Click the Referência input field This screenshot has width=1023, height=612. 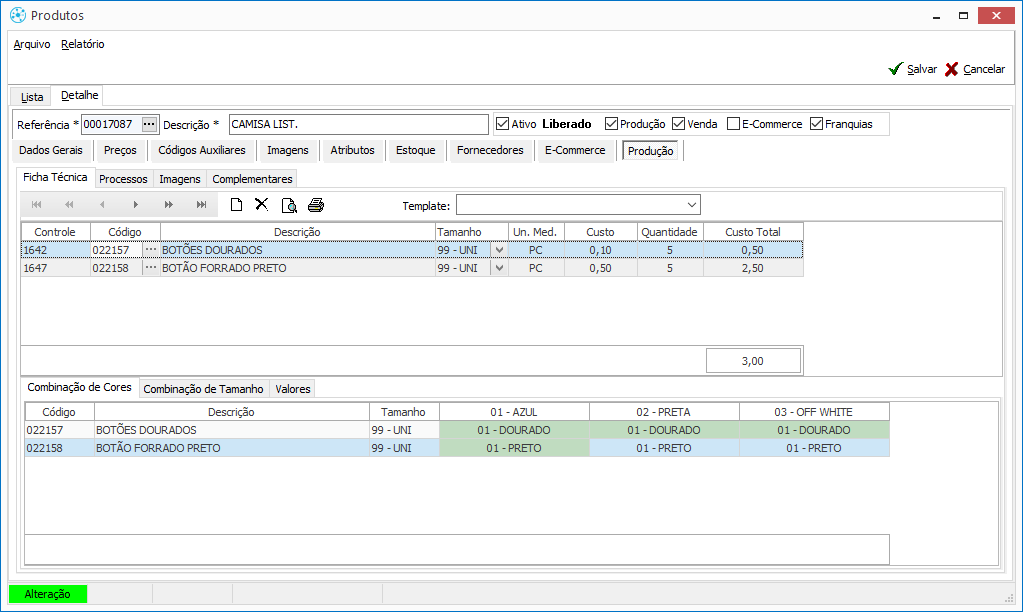(x=112, y=124)
